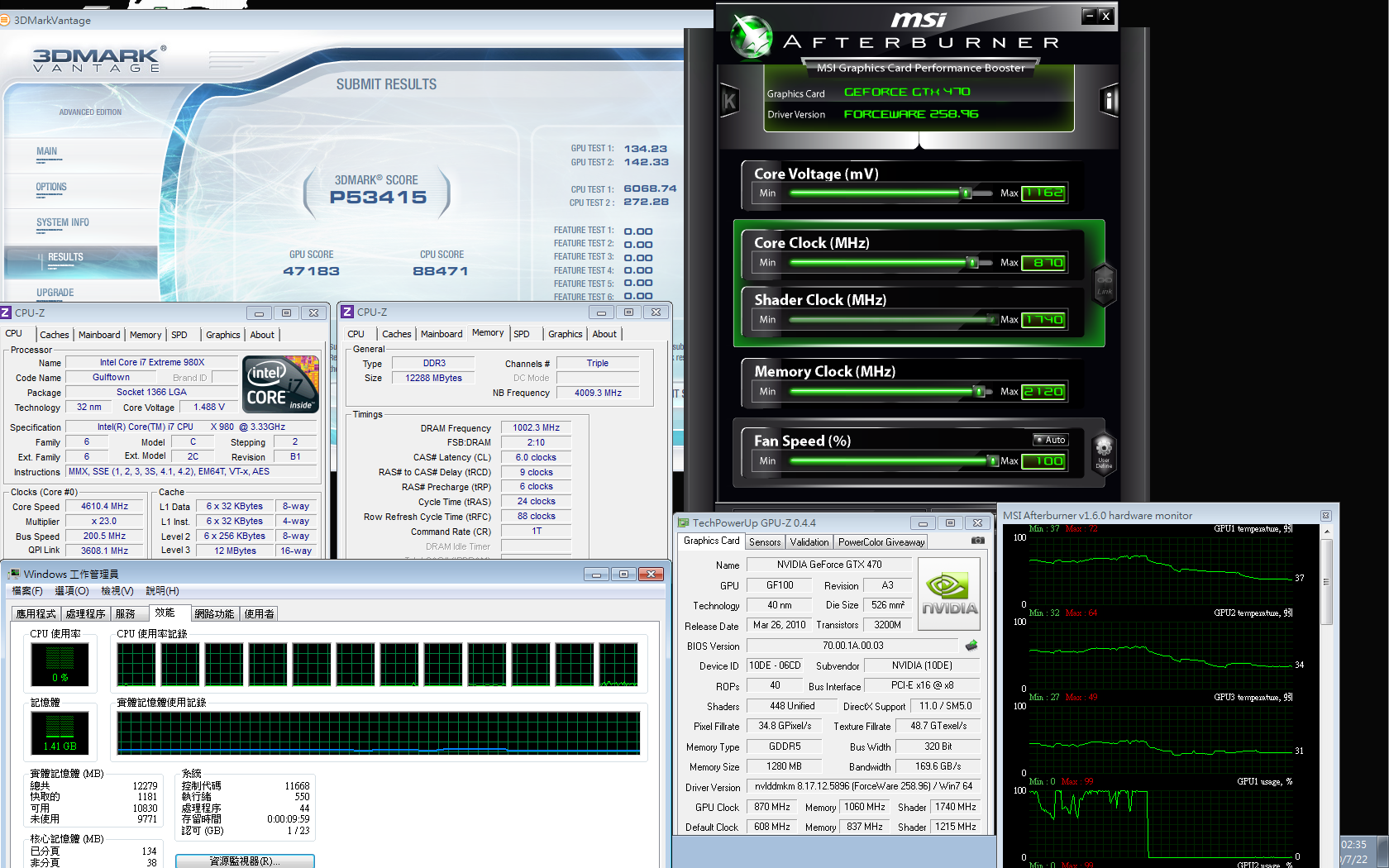Click the GPU-Z BIOS save chip icon
Screen dimensions: 1389x868
971,645
